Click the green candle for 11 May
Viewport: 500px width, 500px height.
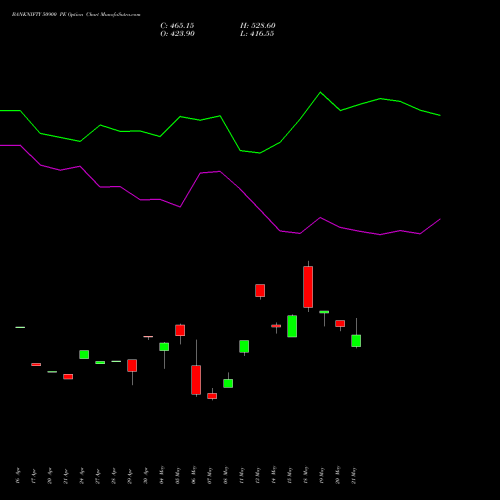pyautogui.click(x=244, y=346)
